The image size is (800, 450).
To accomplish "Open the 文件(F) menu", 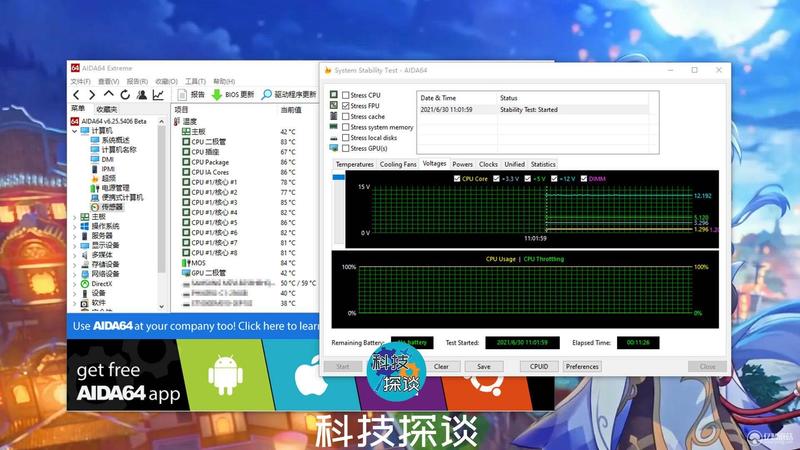I will point(80,82).
